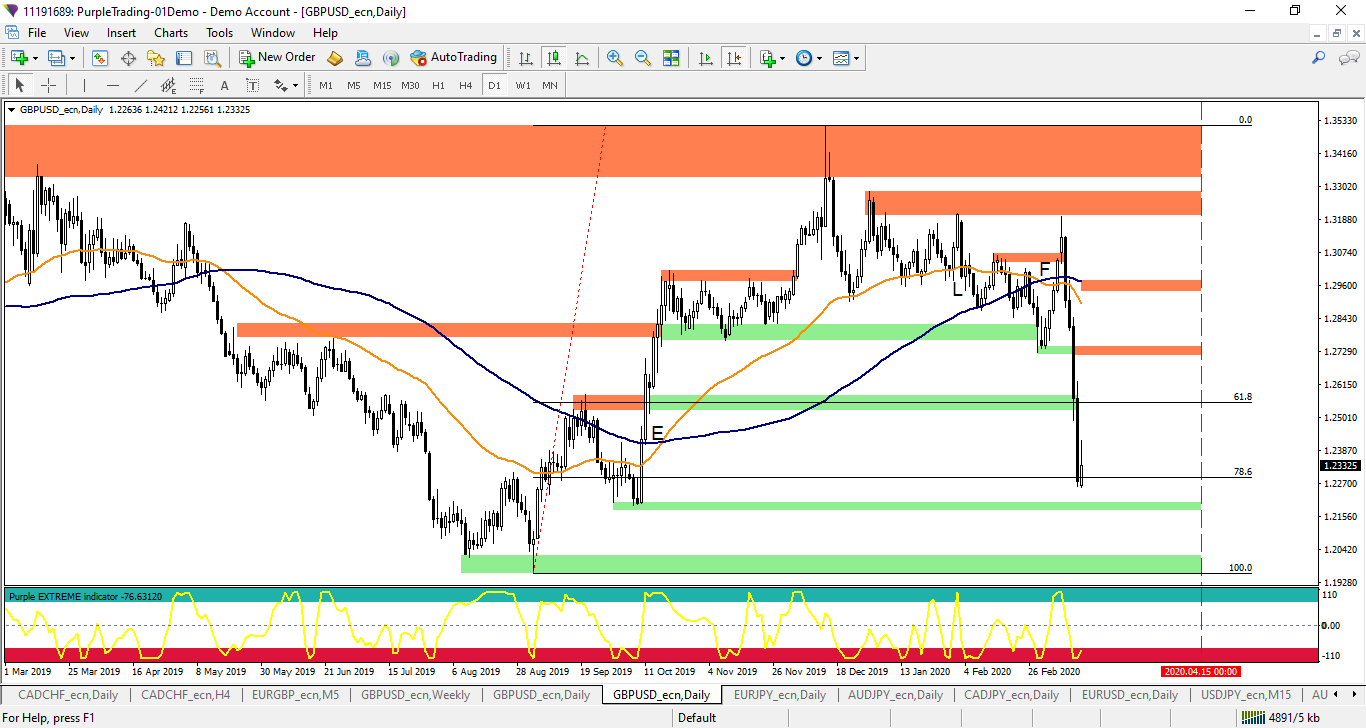
Task: Open the Window menu
Action: [273, 33]
